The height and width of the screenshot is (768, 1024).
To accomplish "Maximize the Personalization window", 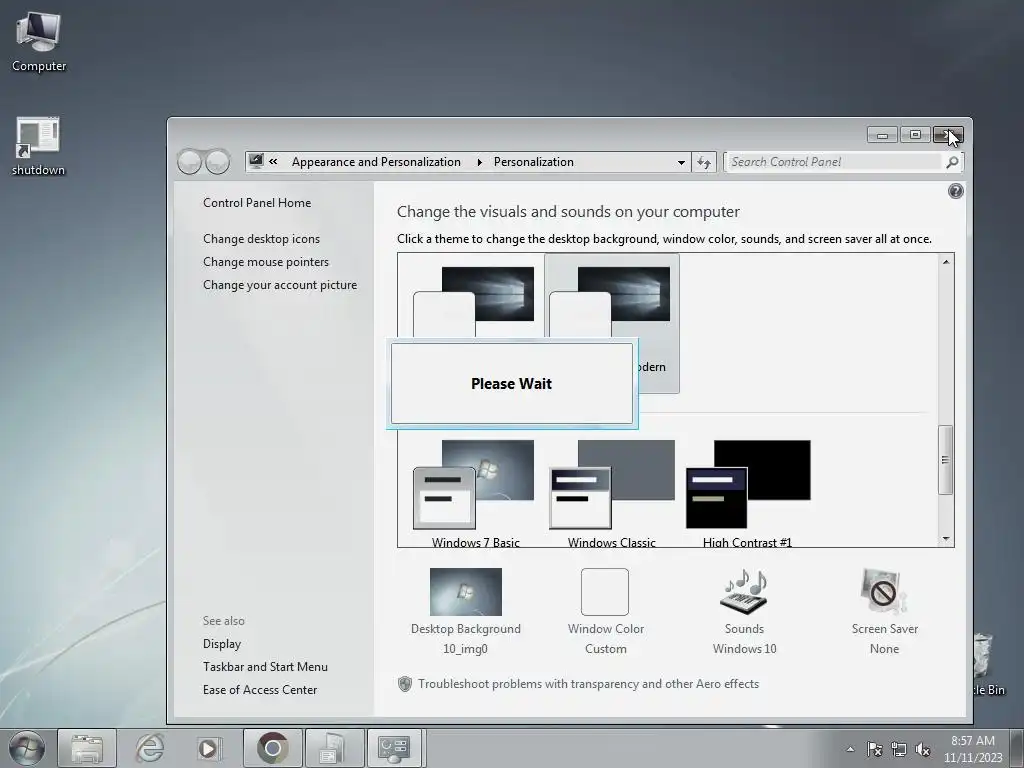I will [915, 135].
